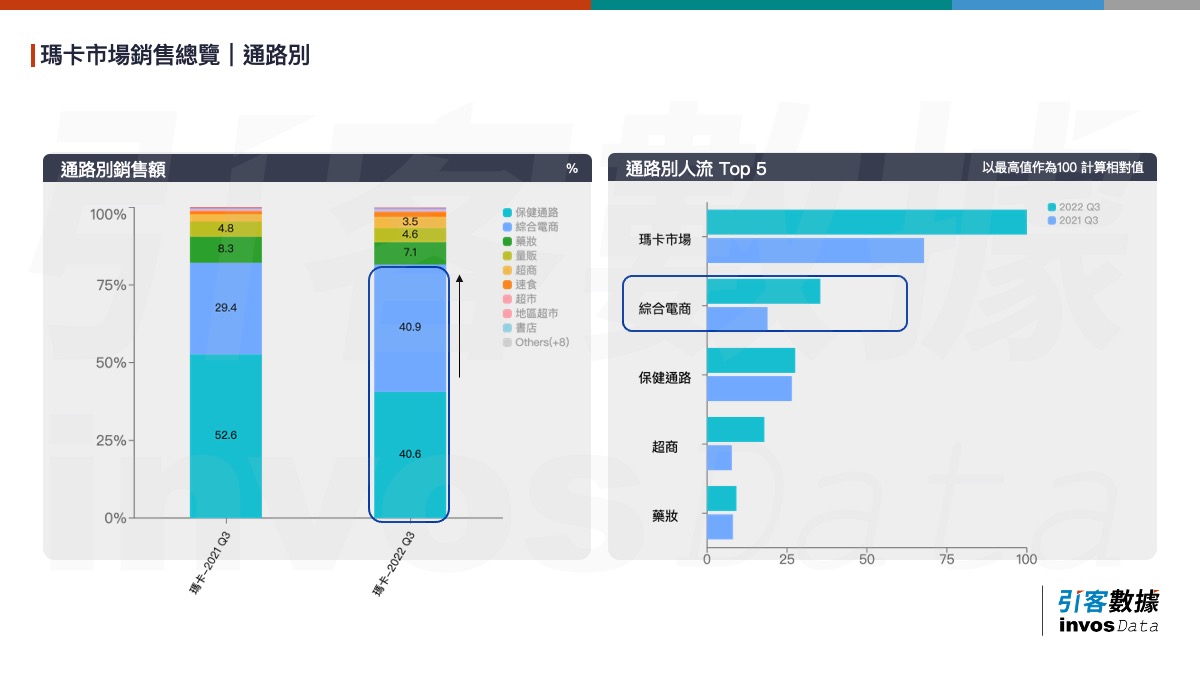1200x675 pixels.
Task: Click the 藥妝 legend color dot
Action: (507, 242)
